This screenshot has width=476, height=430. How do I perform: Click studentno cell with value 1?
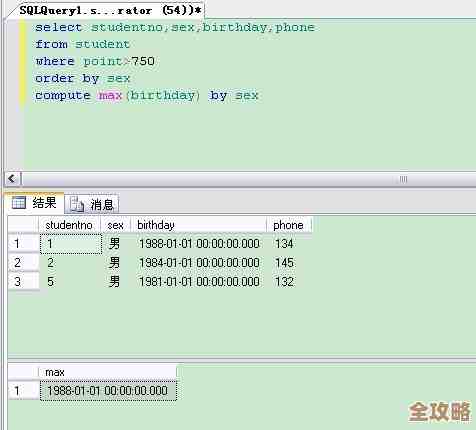click(x=71, y=244)
